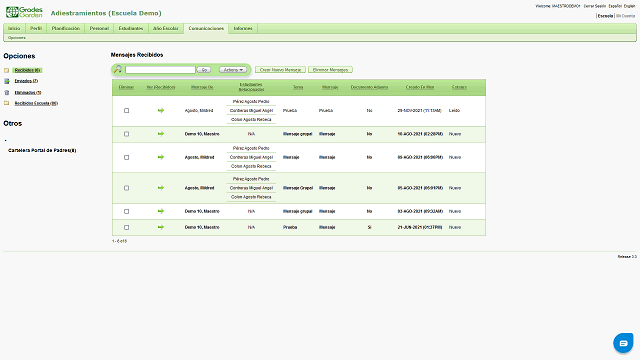This screenshot has width=640, height=360.
Task: Open the blue chat support bubble
Action: pos(623,343)
